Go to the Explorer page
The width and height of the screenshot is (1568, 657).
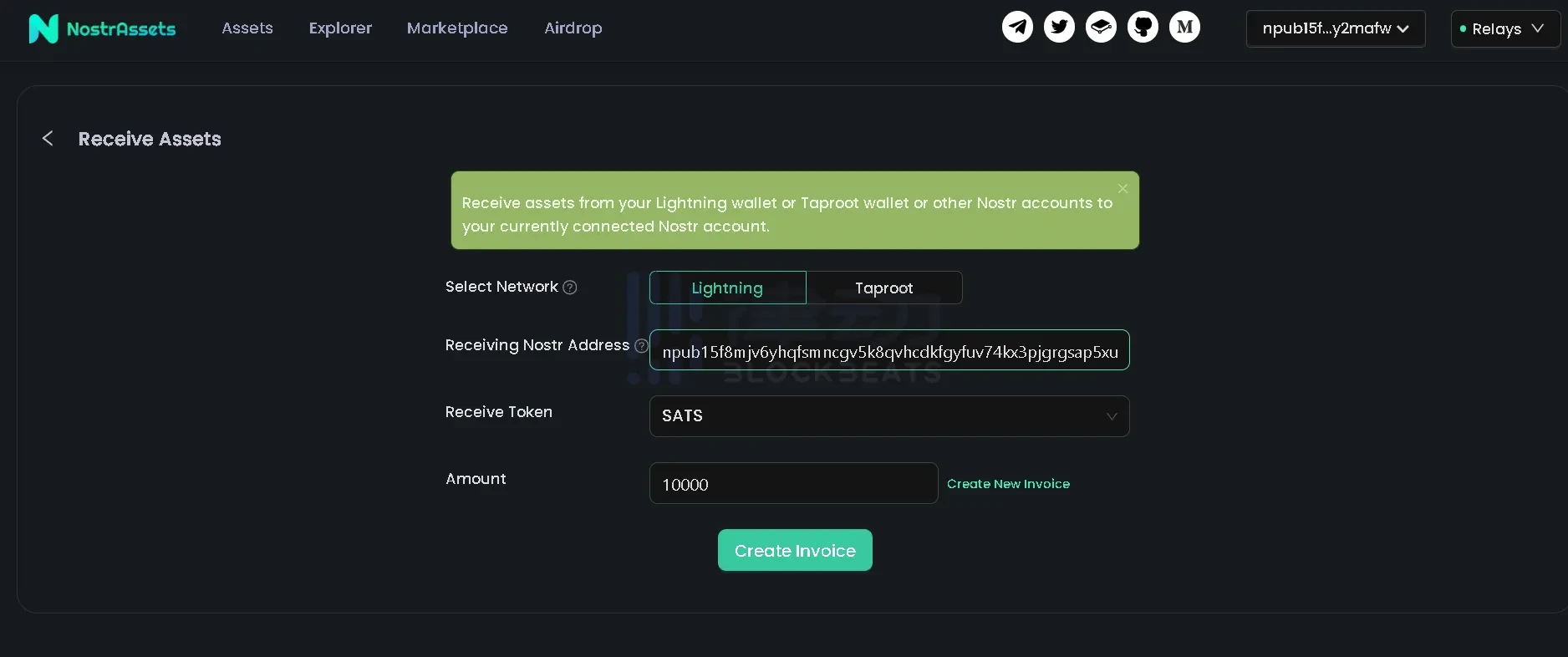(x=340, y=28)
